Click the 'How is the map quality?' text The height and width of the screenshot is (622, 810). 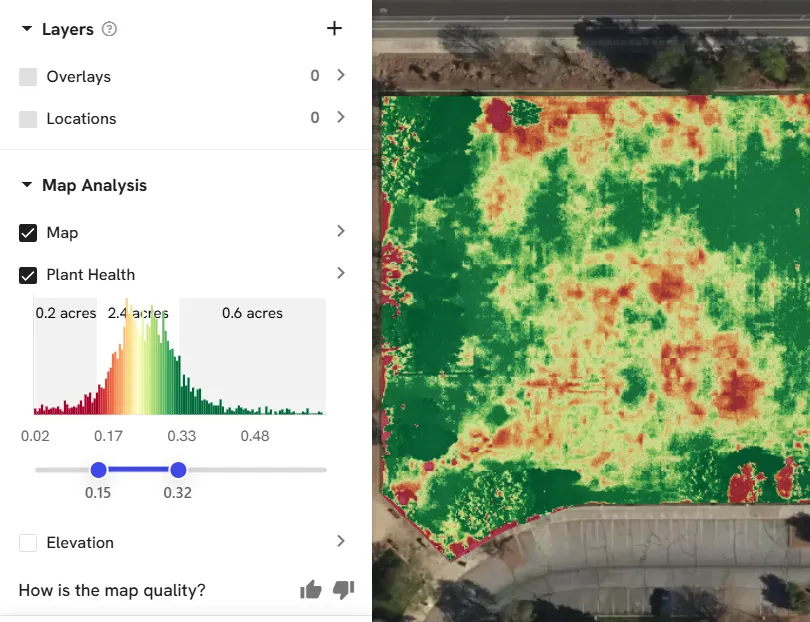tap(112, 590)
